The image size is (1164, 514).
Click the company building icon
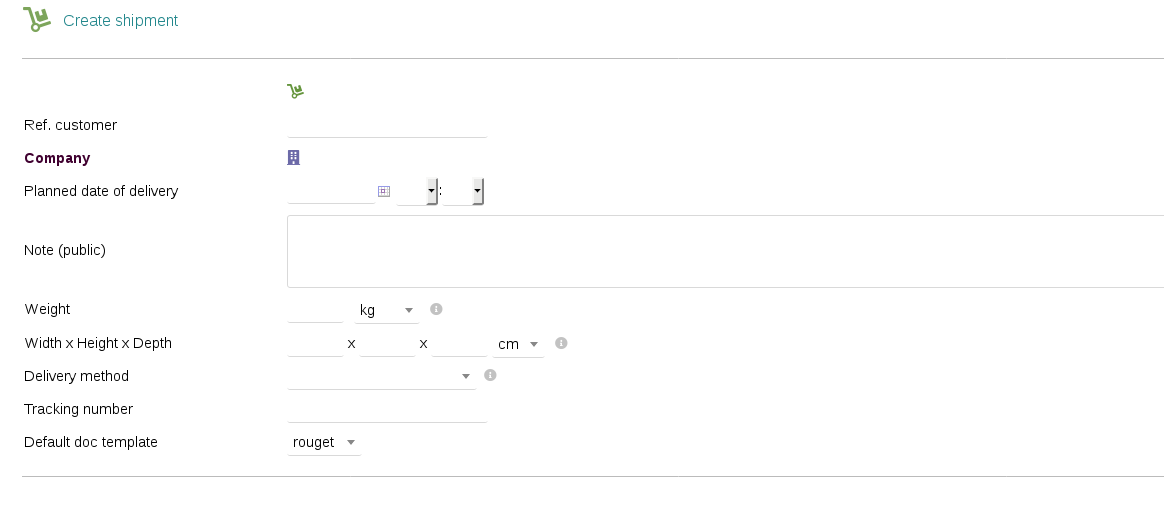(x=293, y=157)
